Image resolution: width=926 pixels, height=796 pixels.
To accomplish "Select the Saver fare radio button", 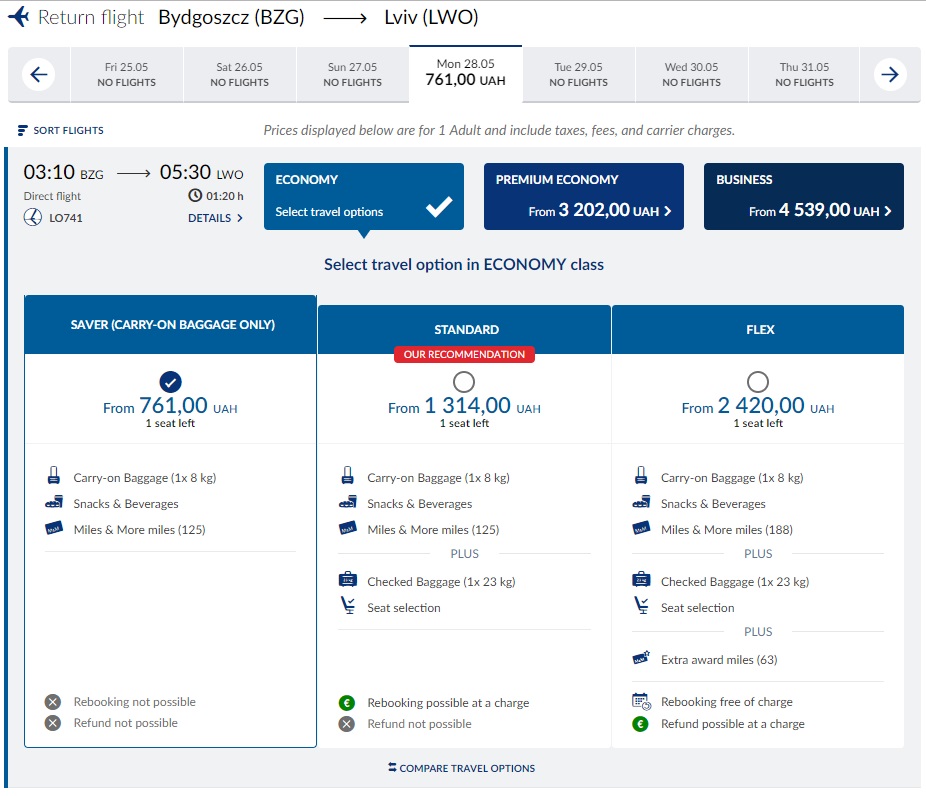I will click(170, 381).
